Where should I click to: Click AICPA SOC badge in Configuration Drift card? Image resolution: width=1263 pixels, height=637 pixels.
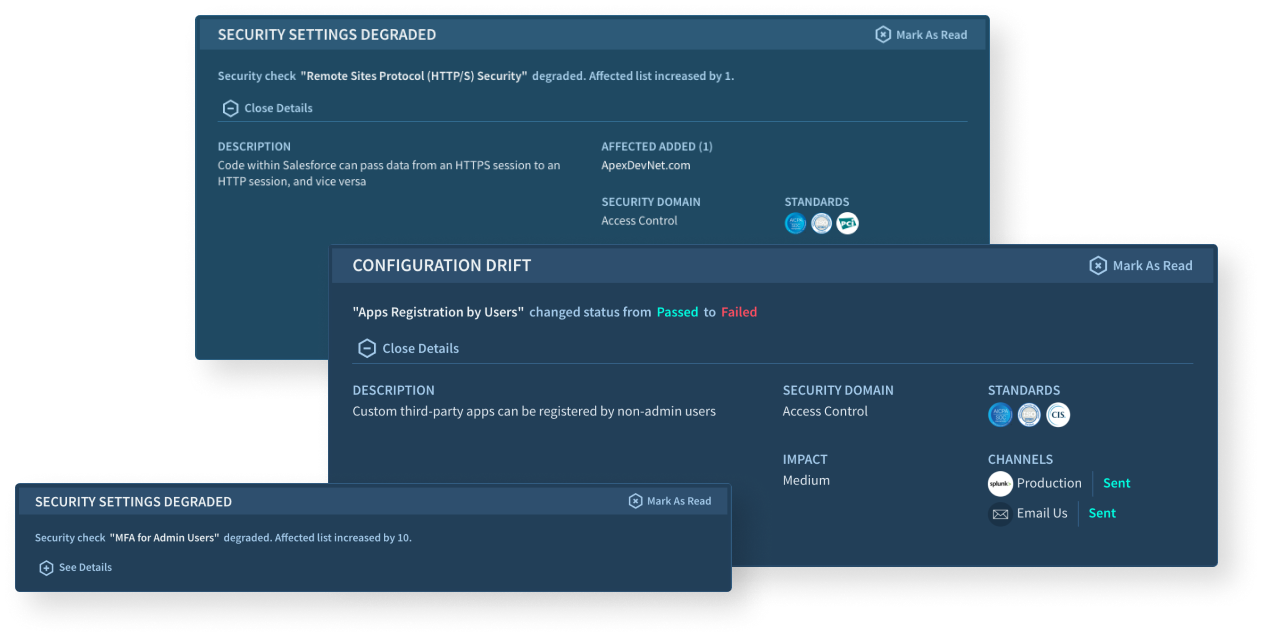pos(1000,415)
